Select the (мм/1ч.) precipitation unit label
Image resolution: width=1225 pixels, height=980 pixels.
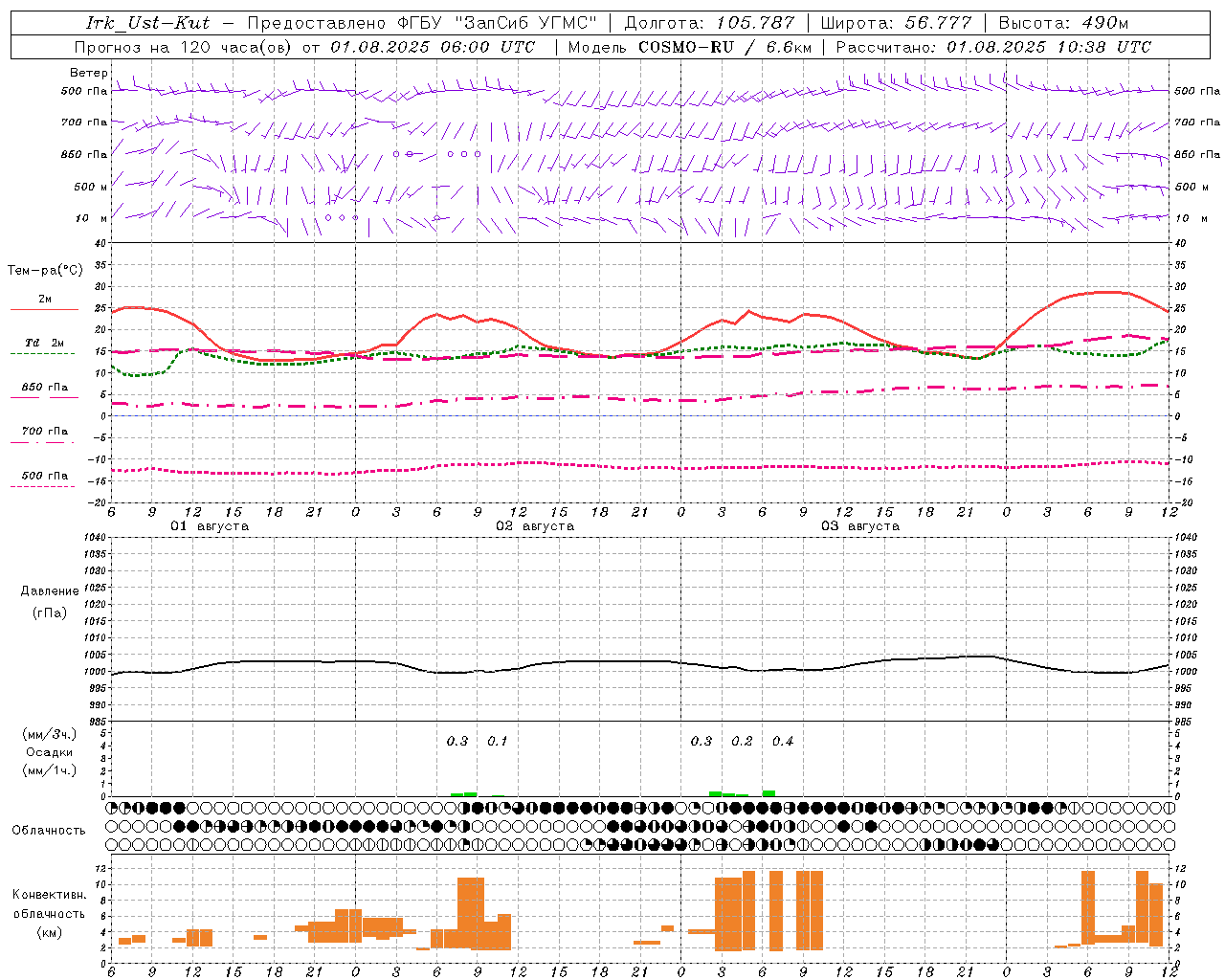coord(50,770)
